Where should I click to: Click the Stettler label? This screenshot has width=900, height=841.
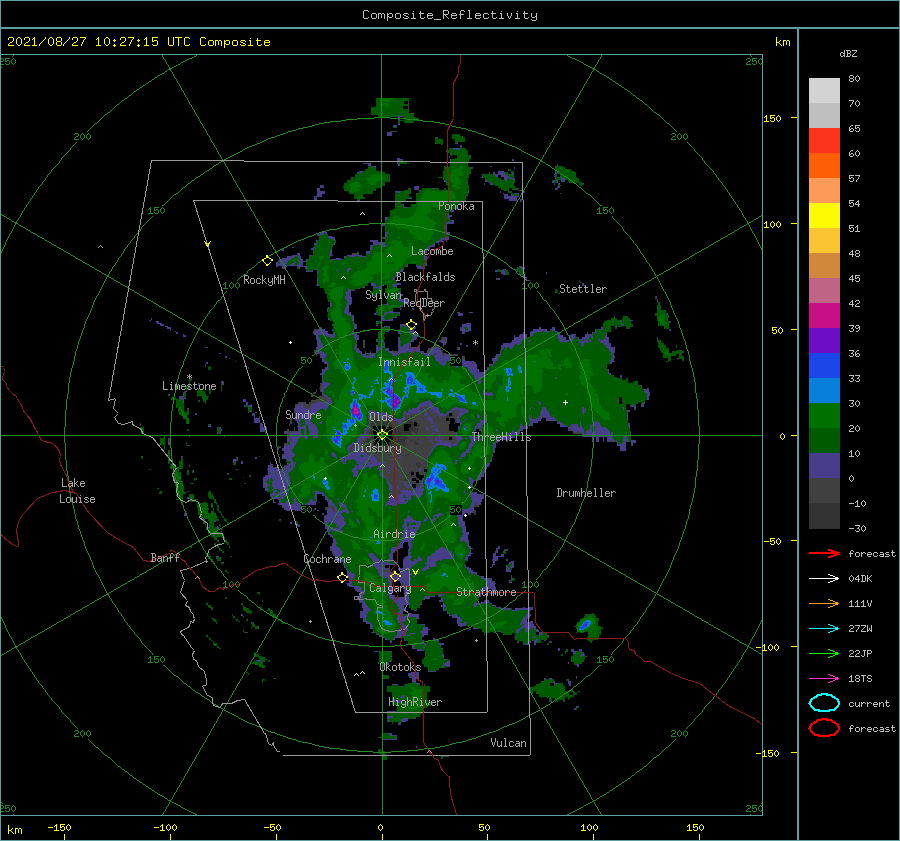[x=583, y=289]
